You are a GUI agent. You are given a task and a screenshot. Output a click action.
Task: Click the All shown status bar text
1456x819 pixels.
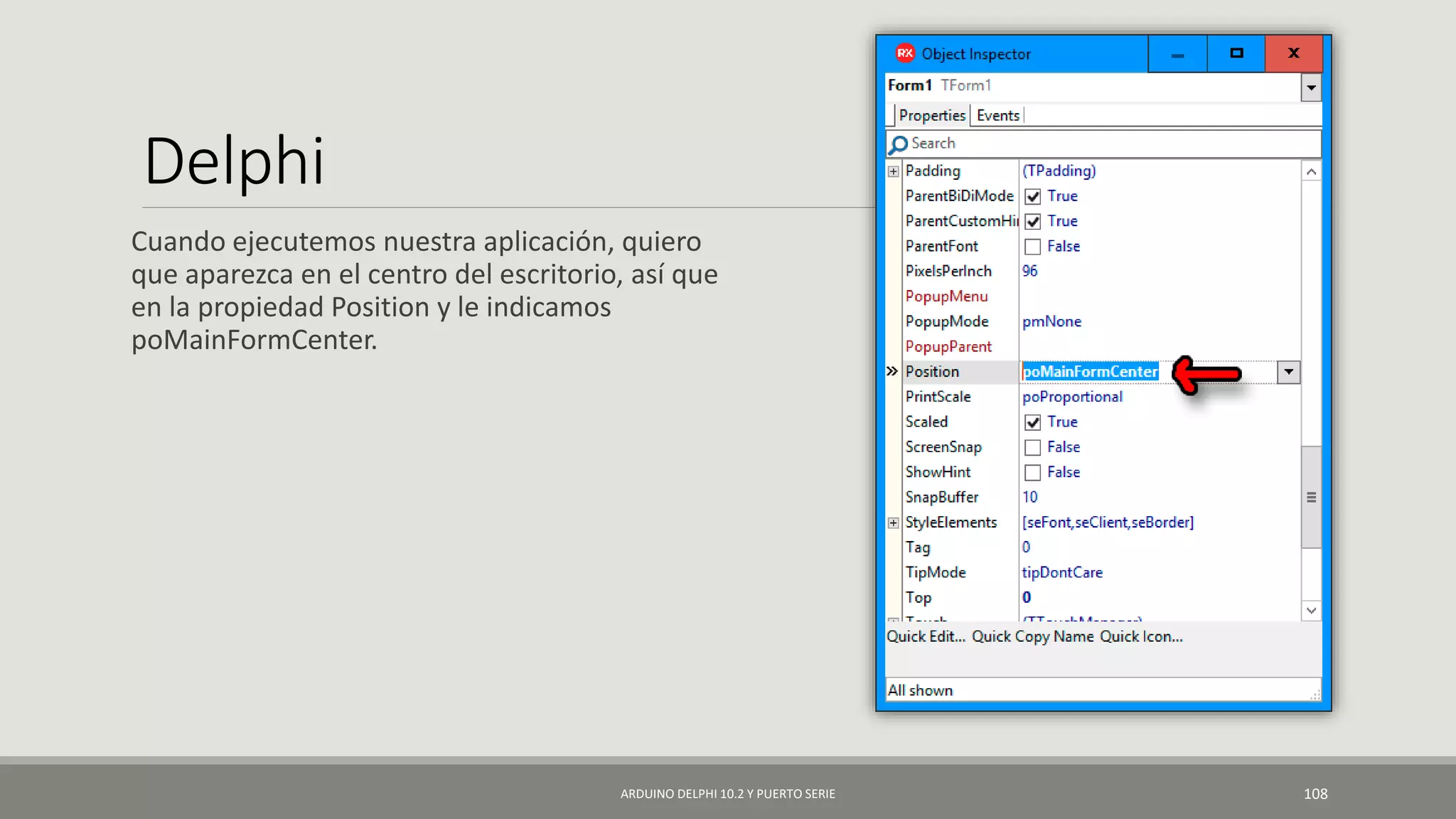(920, 691)
